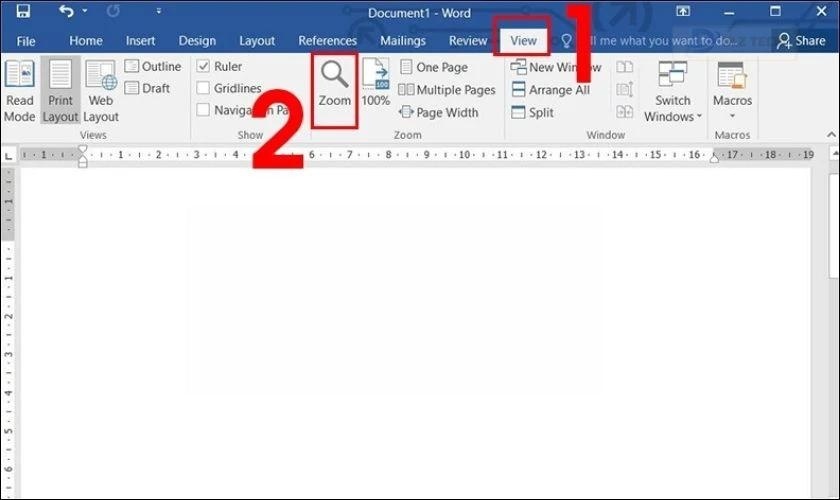Enable the Gridlines checkbox
The width and height of the screenshot is (840, 500).
(203, 88)
